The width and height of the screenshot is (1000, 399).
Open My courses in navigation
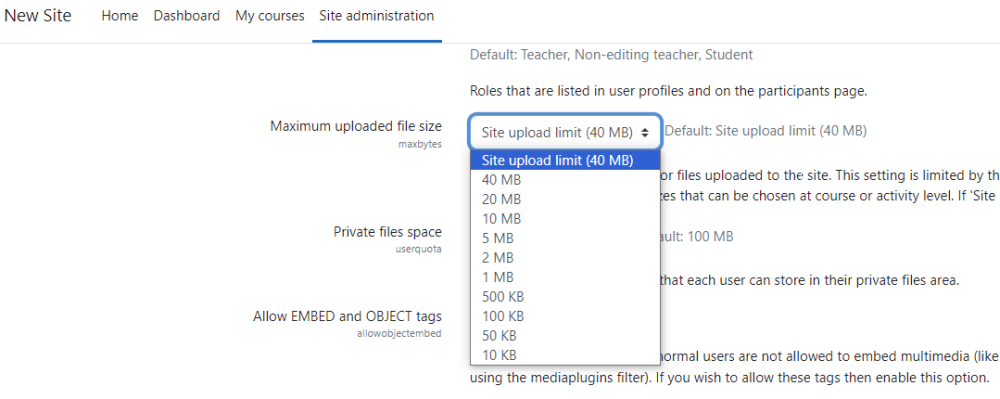pos(270,16)
